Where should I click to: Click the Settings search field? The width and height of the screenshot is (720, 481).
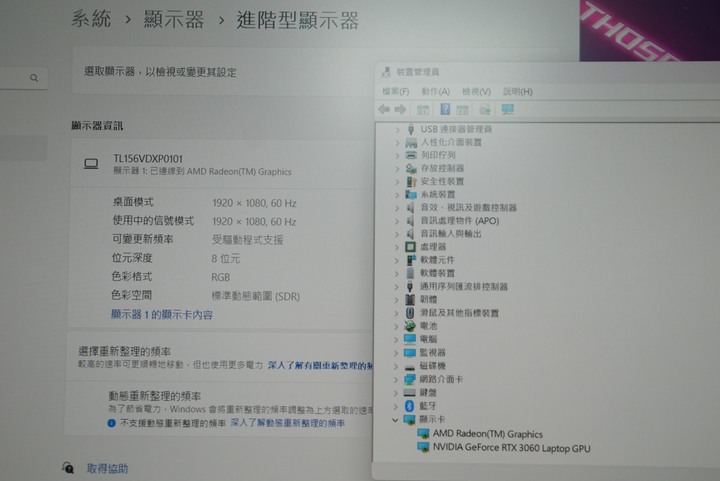pyautogui.click(x=23, y=78)
